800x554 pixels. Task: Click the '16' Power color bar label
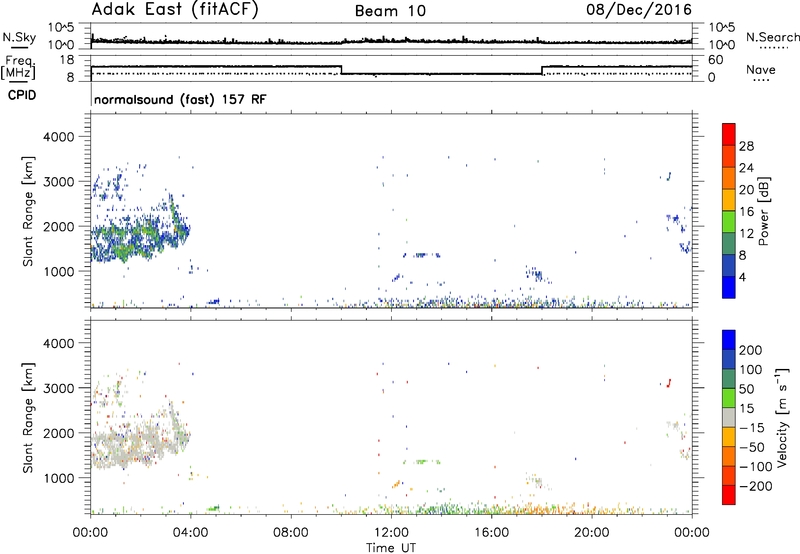tap(746, 212)
